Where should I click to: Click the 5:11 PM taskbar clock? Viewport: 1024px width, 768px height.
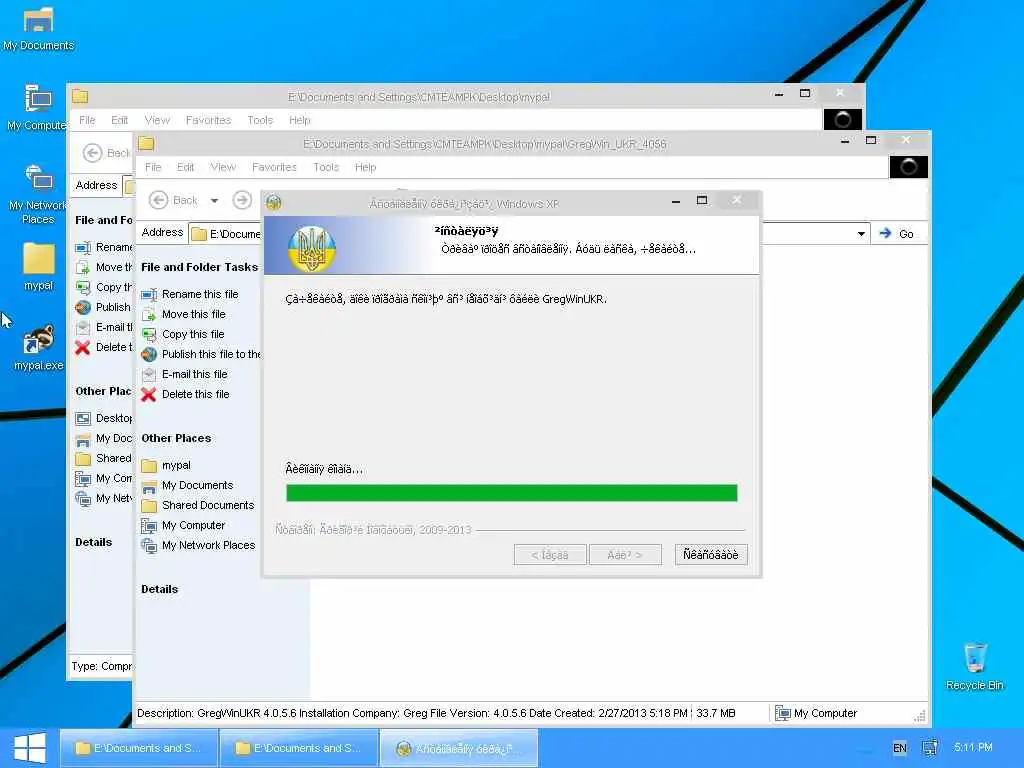(x=973, y=747)
